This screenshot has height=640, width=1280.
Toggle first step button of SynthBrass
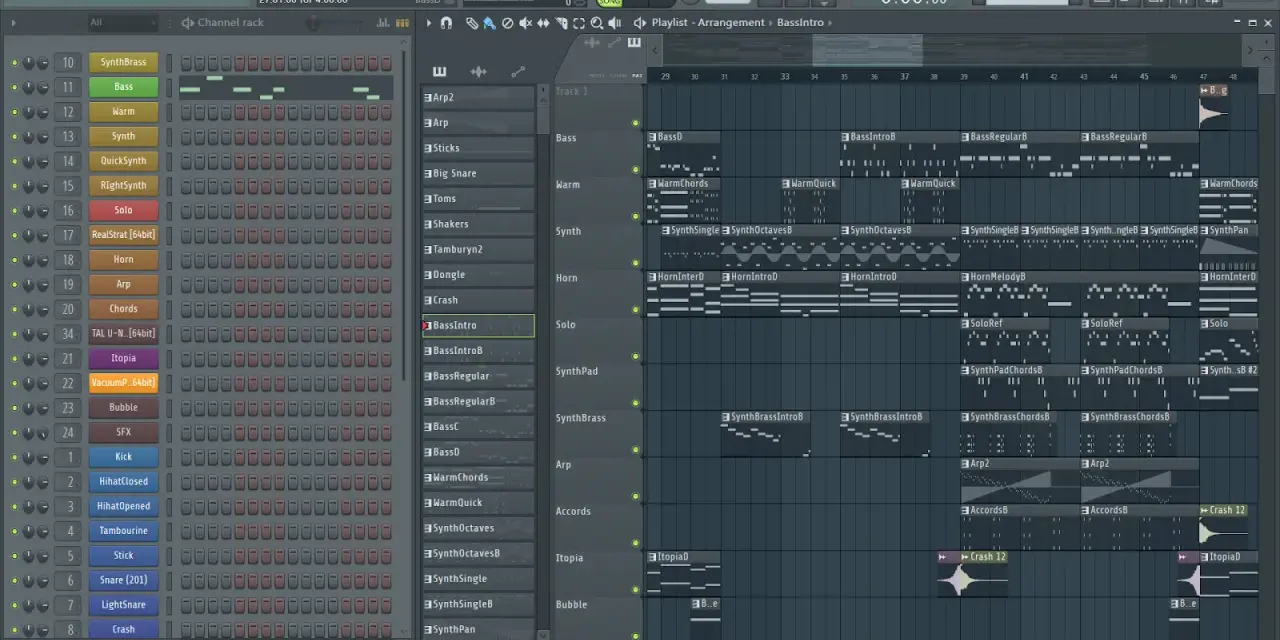(x=187, y=62)
